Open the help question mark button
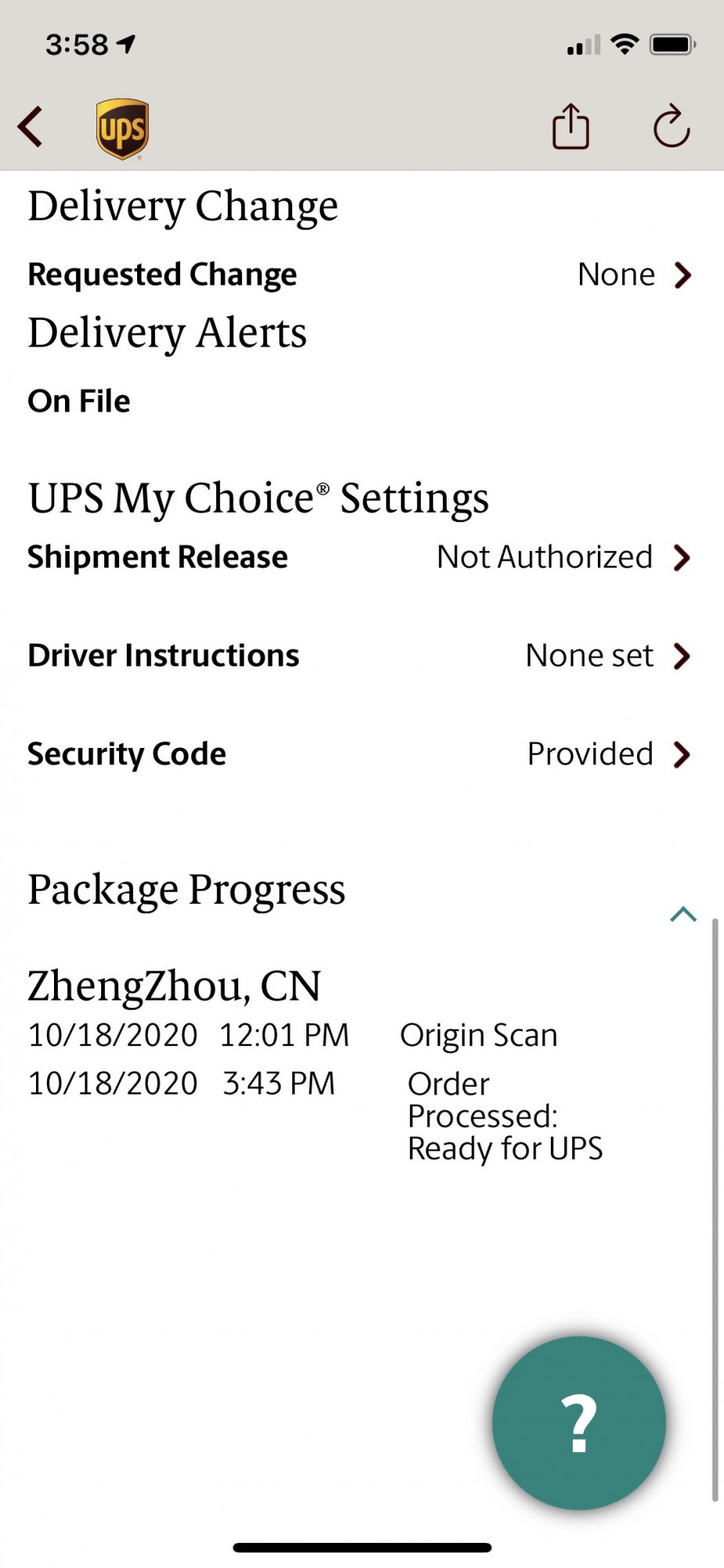The width and height of the screenshot is (724, 1568). 579,1422
